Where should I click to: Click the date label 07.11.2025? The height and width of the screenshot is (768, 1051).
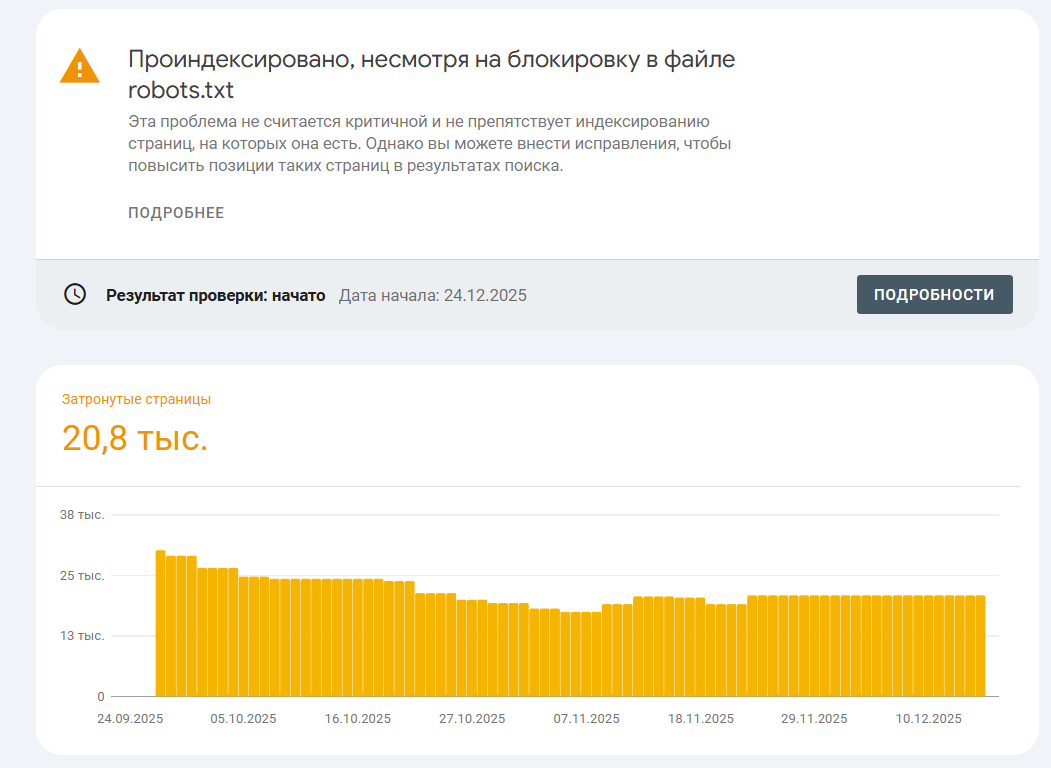coord(586,718)
